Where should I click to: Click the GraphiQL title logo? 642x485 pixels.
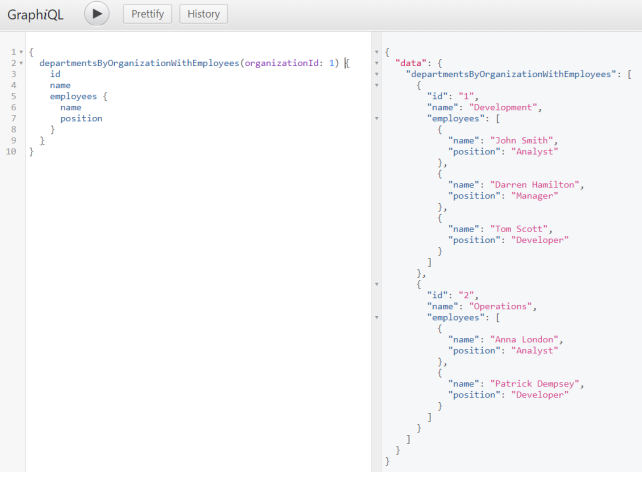click(x=36, y=15)
